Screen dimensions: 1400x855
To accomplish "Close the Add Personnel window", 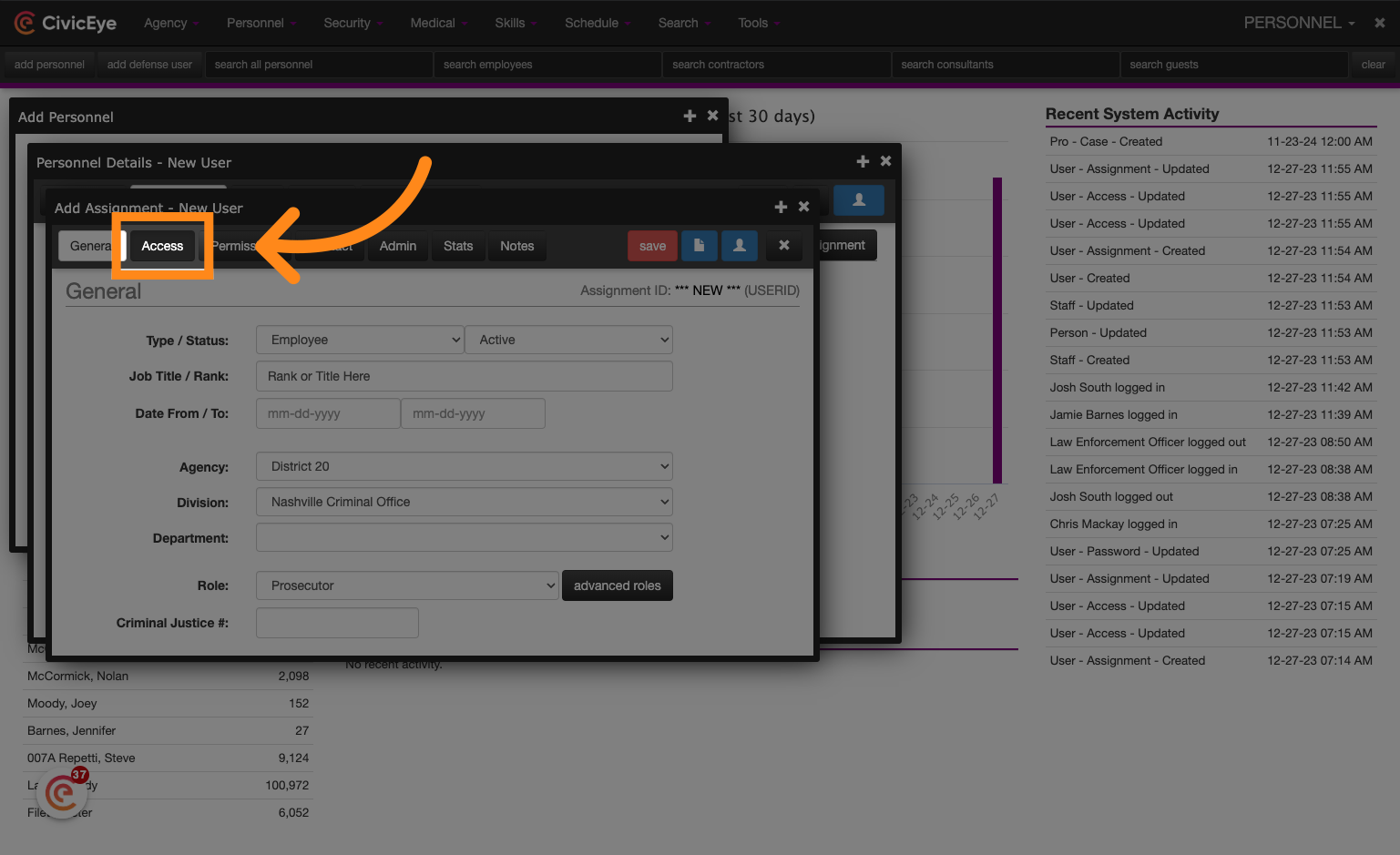I will (x=712, y=116).
